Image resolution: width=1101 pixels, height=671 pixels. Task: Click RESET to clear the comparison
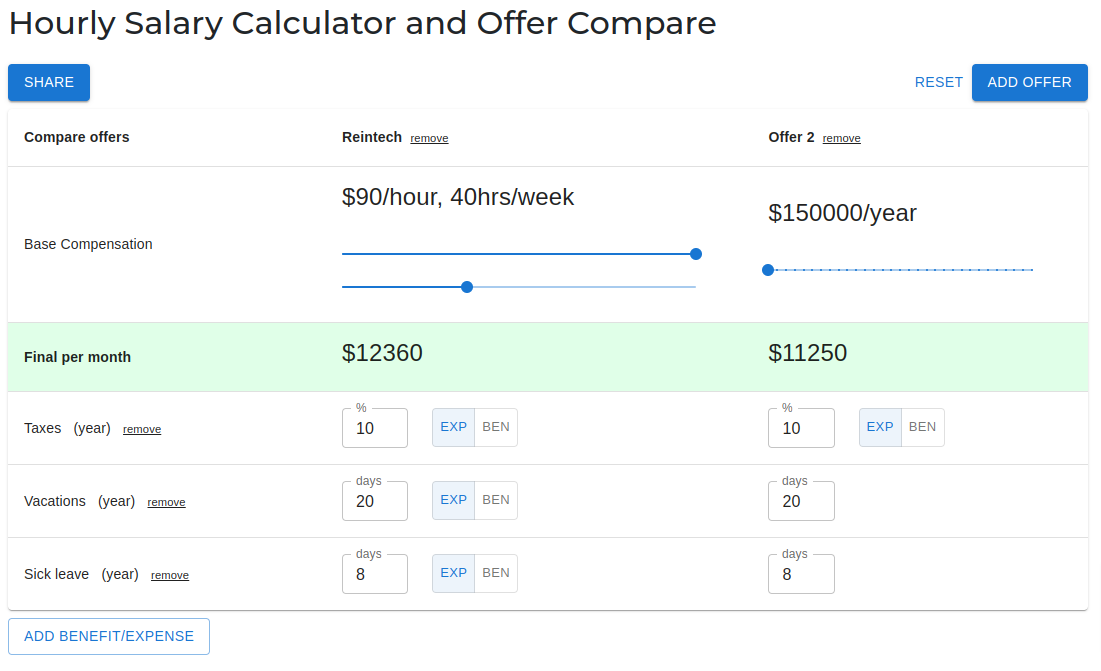(x=938, y=82)
